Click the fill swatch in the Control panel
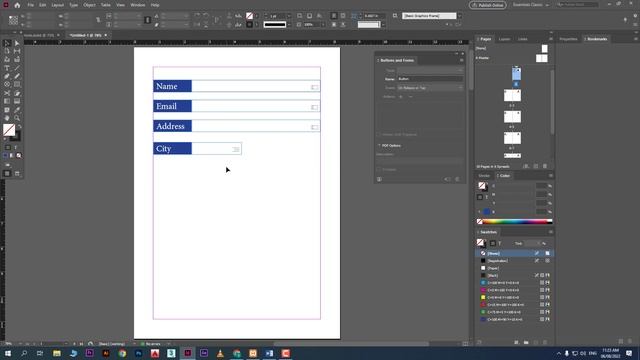The image size is (640, 360). 249,16
